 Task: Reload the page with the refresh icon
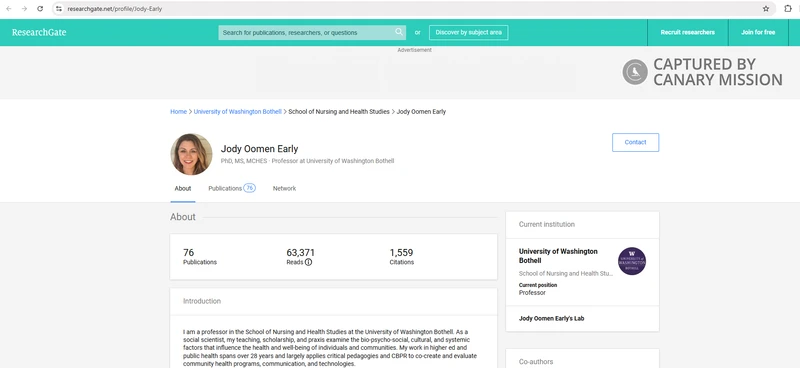click(x=40, y=9)
